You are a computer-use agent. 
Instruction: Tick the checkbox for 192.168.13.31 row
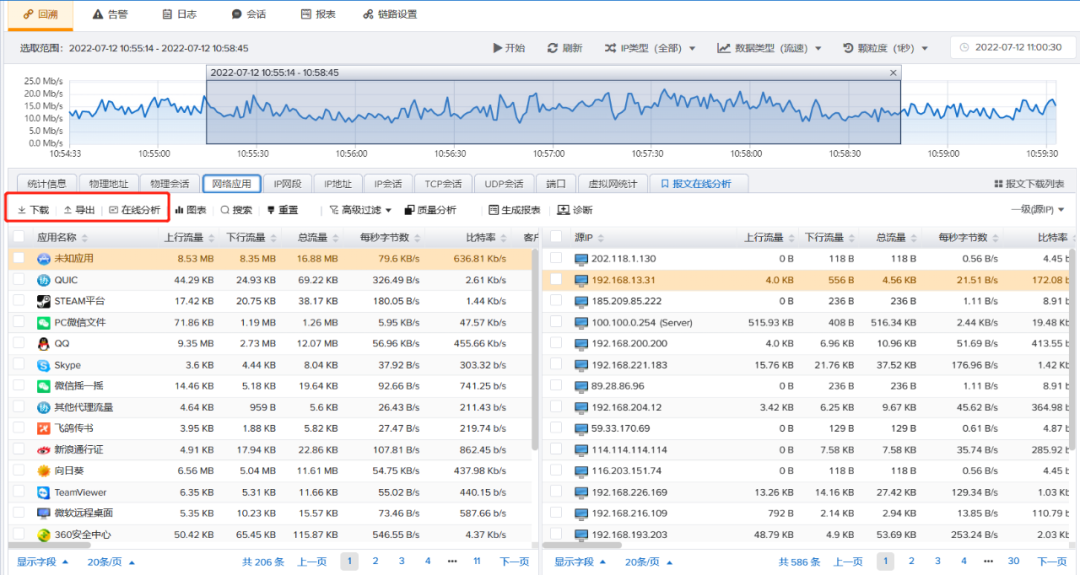(556, 280)
